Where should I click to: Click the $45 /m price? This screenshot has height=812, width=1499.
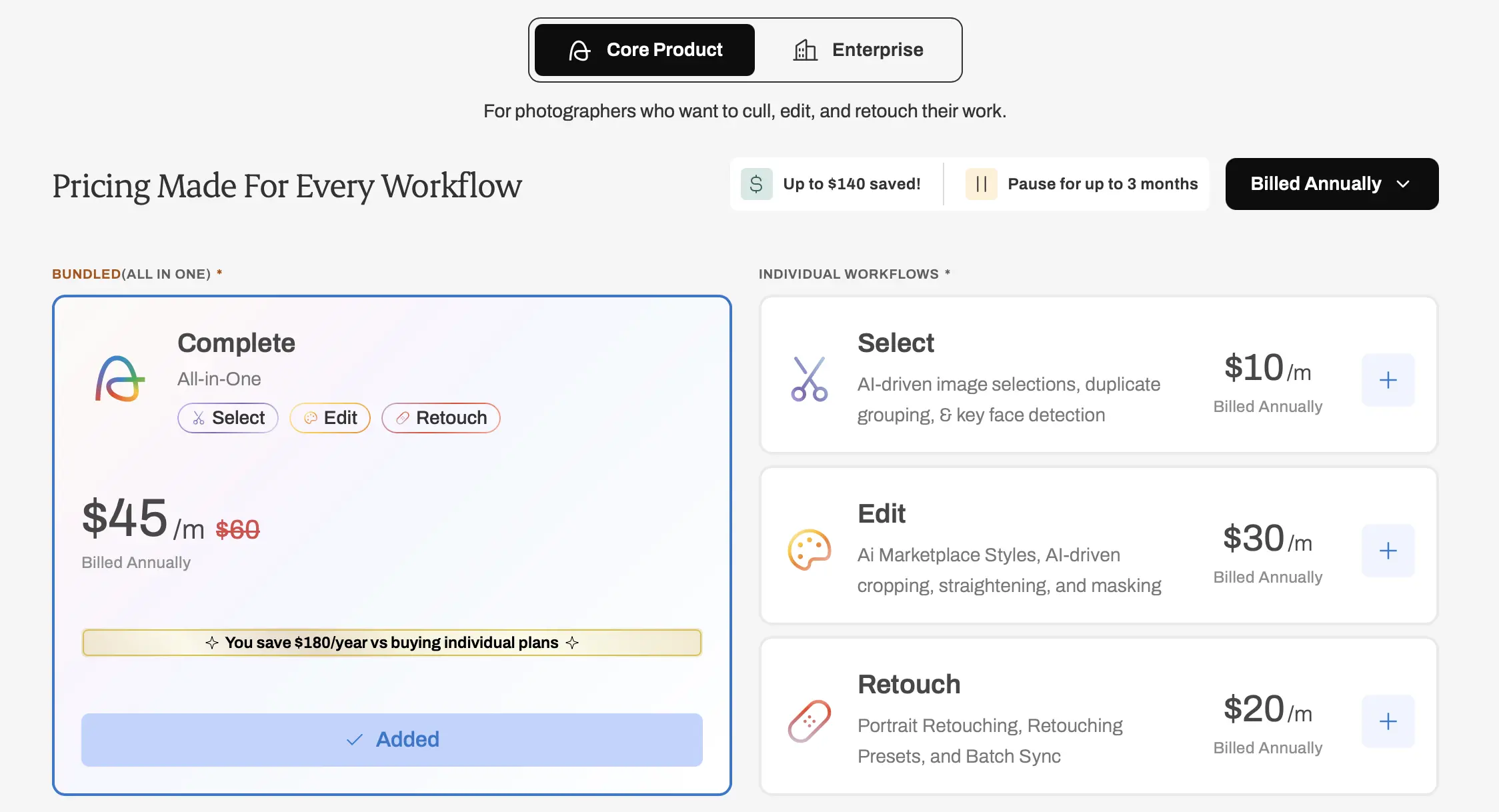click(x=143, y=519)
